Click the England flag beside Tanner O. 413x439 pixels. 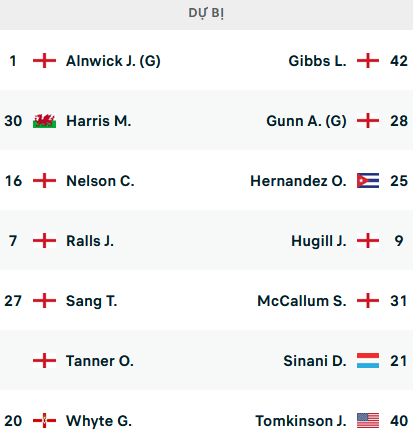click(x=44, y=361)
